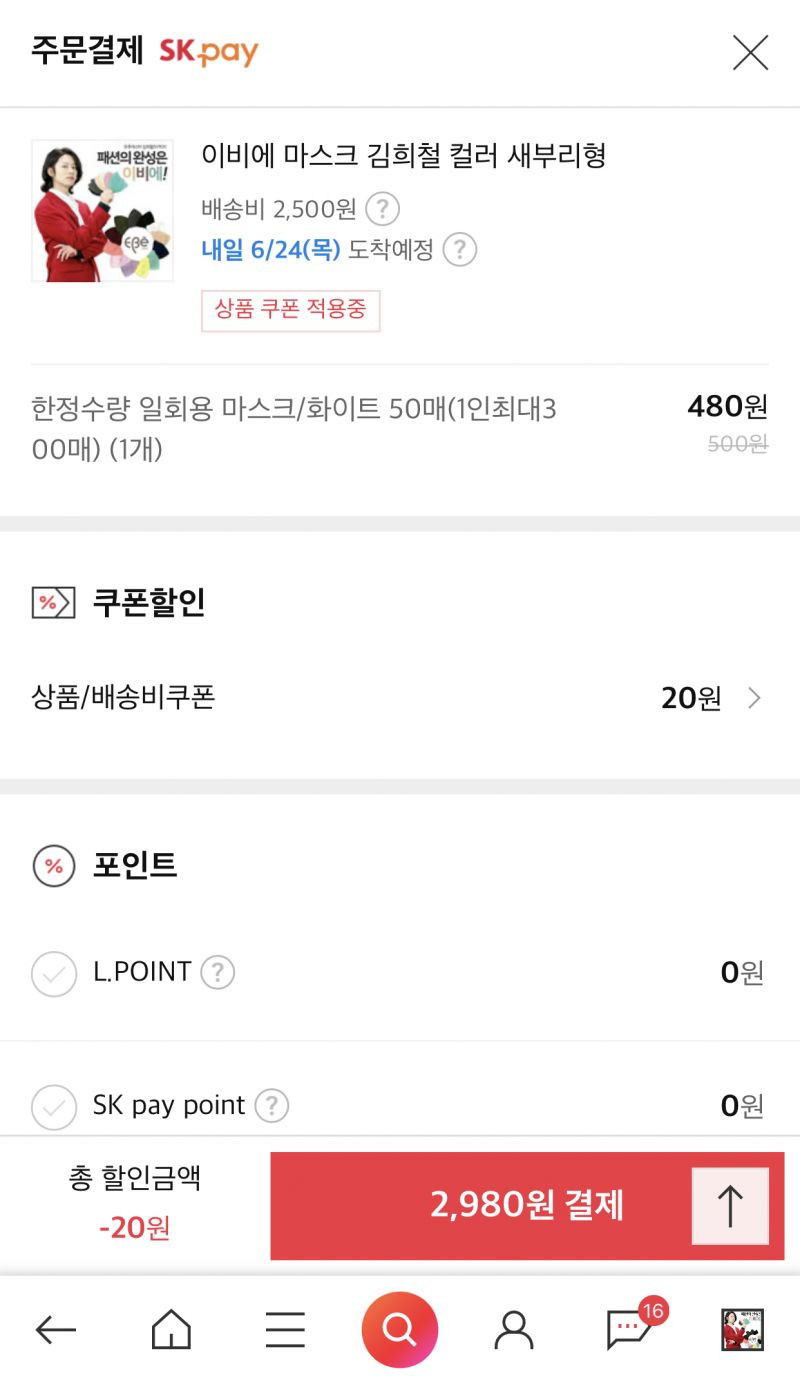Open the hamburger category menu

click(x=285, y=1330)
